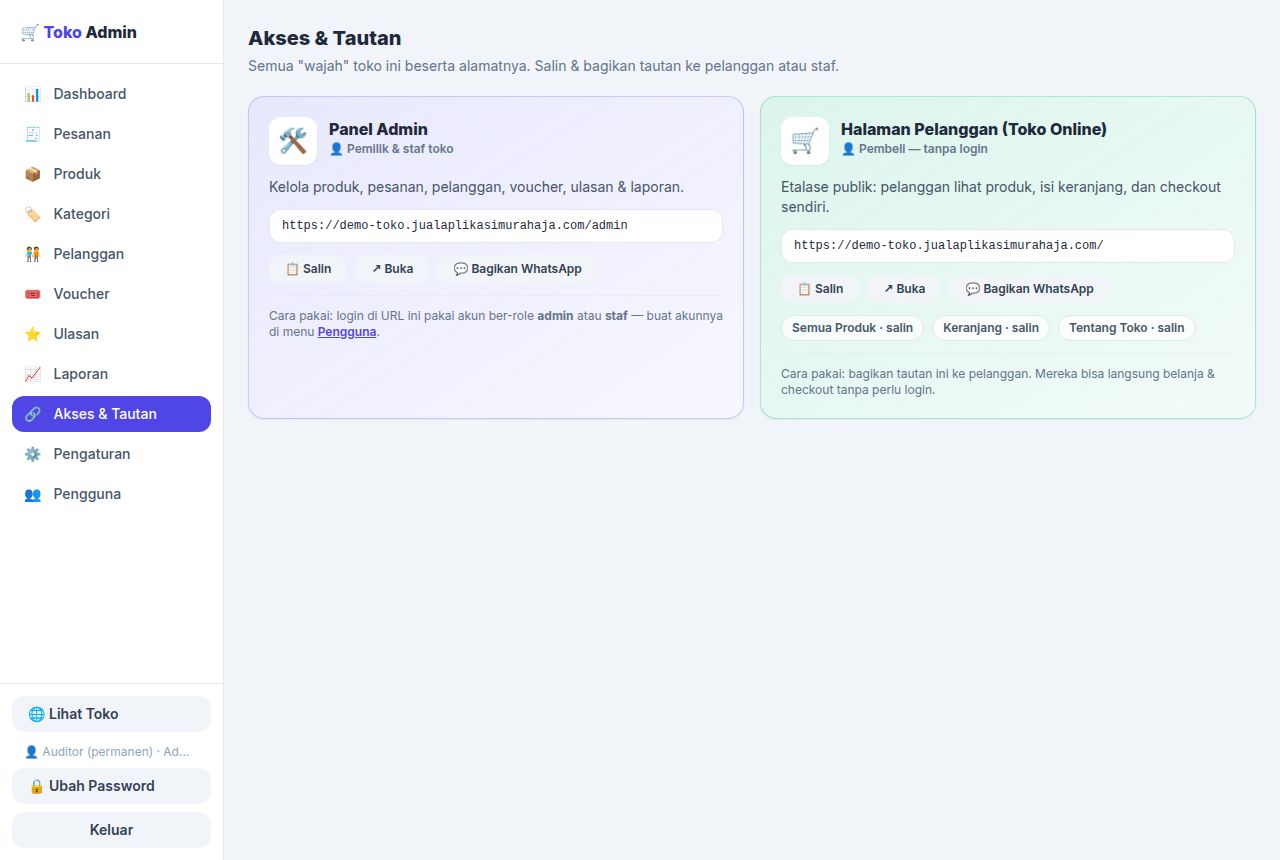Screen dimensions: 1280x860
Task: Click the Halaman Pelanggan cart icon
Action: [805, 141]
